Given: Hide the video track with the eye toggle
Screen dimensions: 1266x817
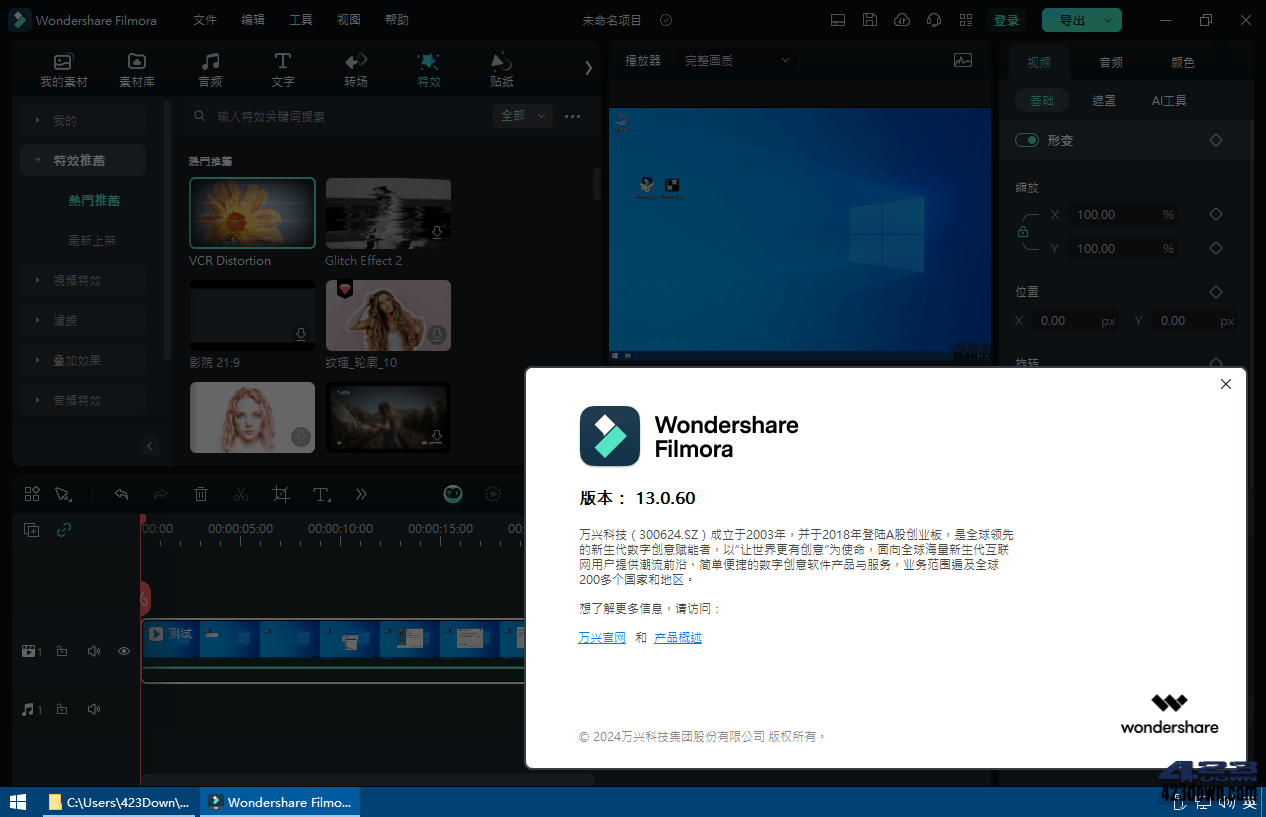Looking at the screenshot, I should click(123, 650).
